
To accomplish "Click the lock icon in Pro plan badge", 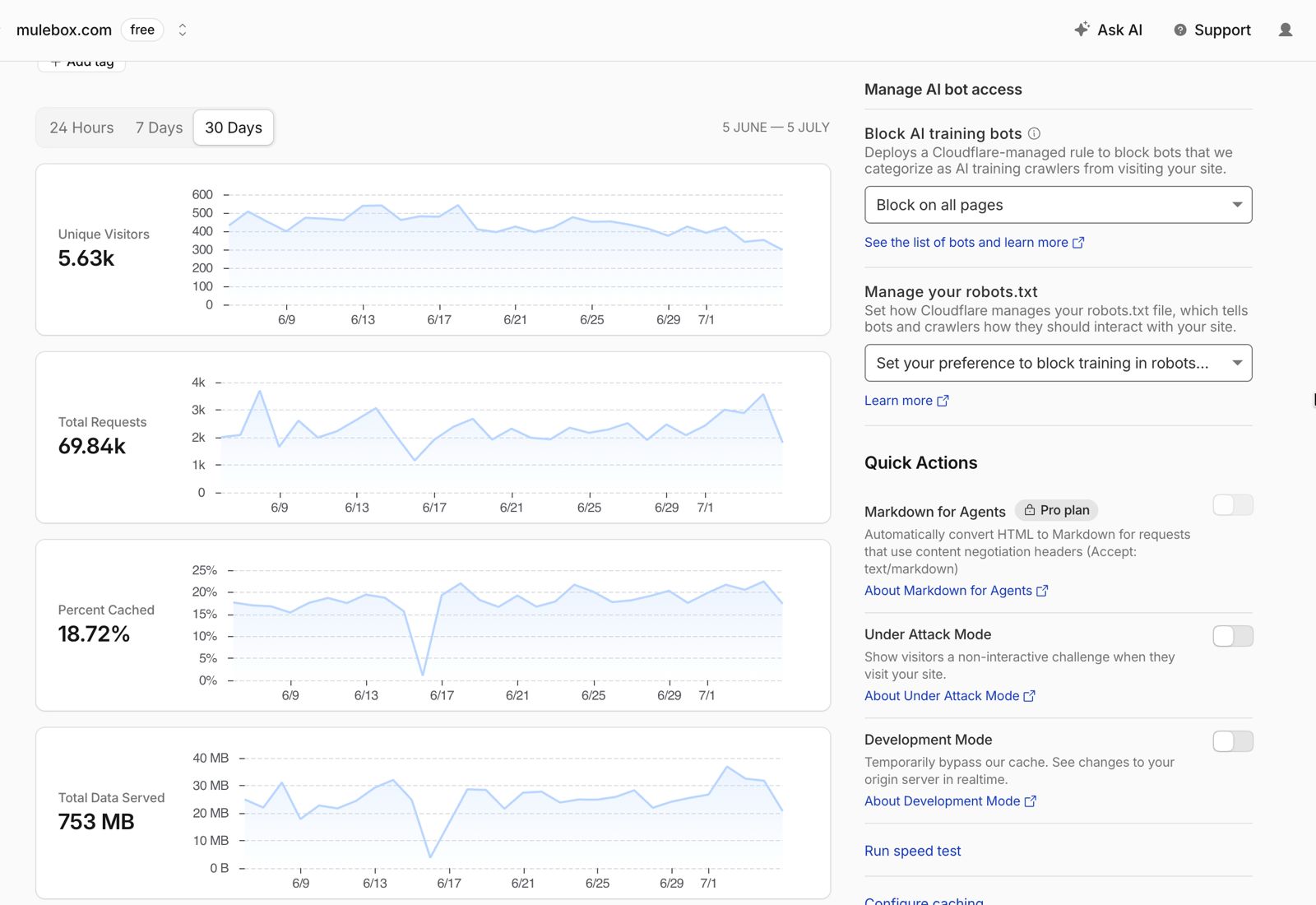I will pos(1029,510).
